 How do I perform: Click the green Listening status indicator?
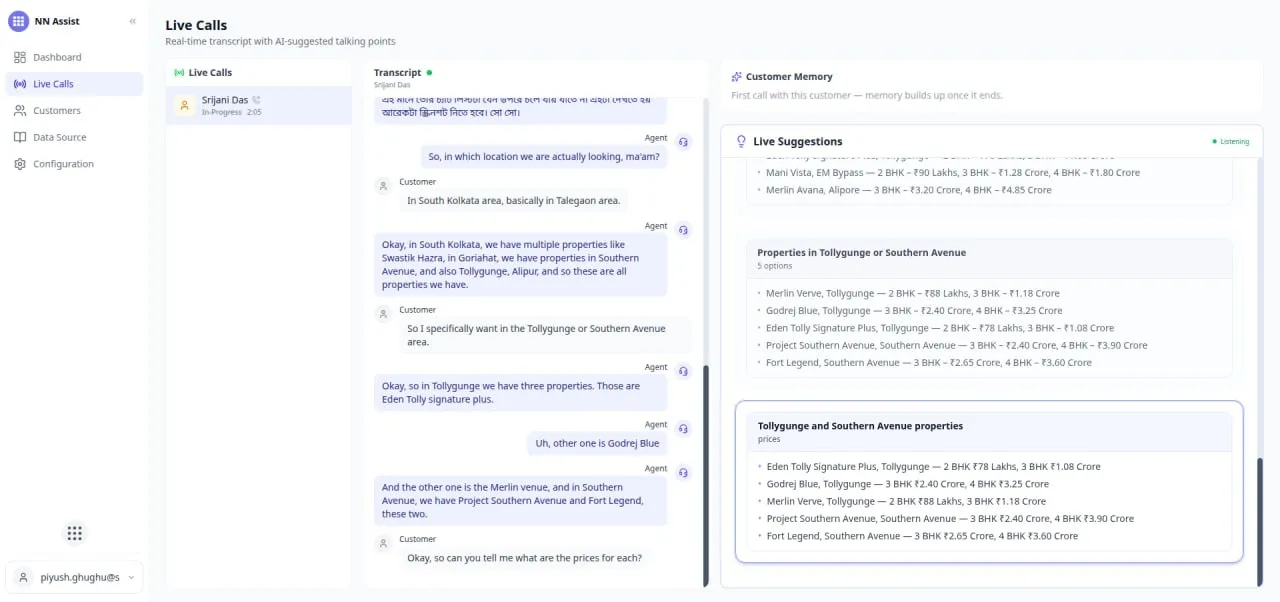coord(1230,142)
